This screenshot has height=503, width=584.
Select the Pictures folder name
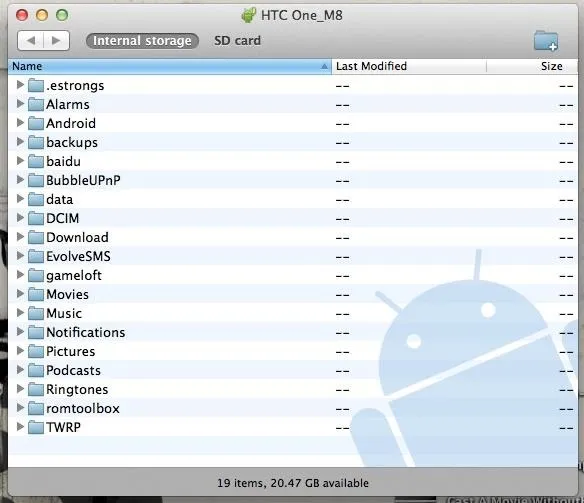tap(71, 351)
